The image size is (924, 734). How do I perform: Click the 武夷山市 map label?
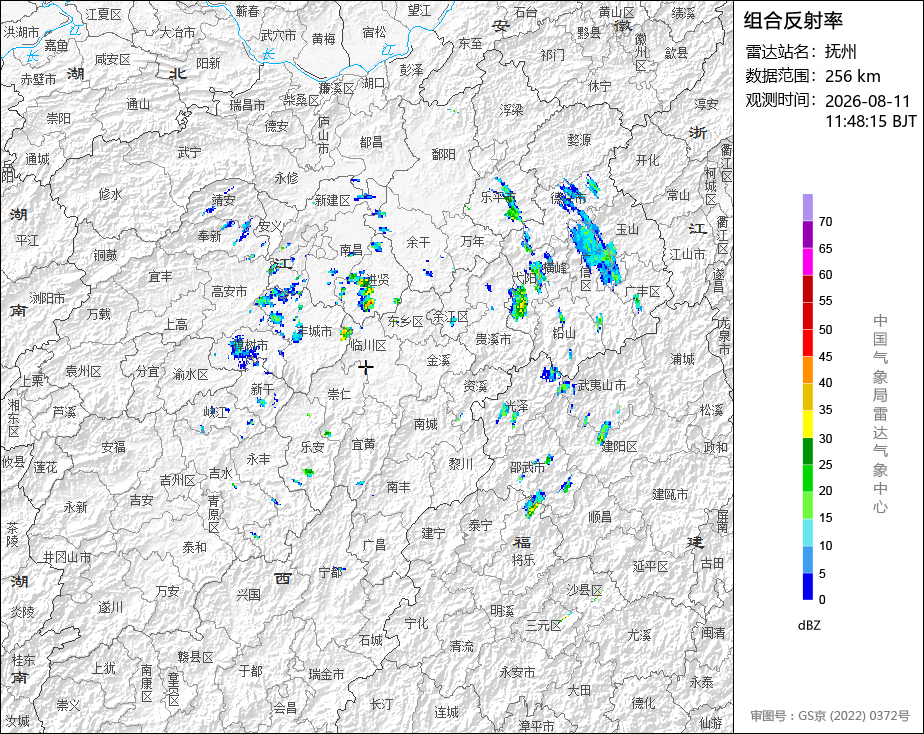[x=602, y=385]
